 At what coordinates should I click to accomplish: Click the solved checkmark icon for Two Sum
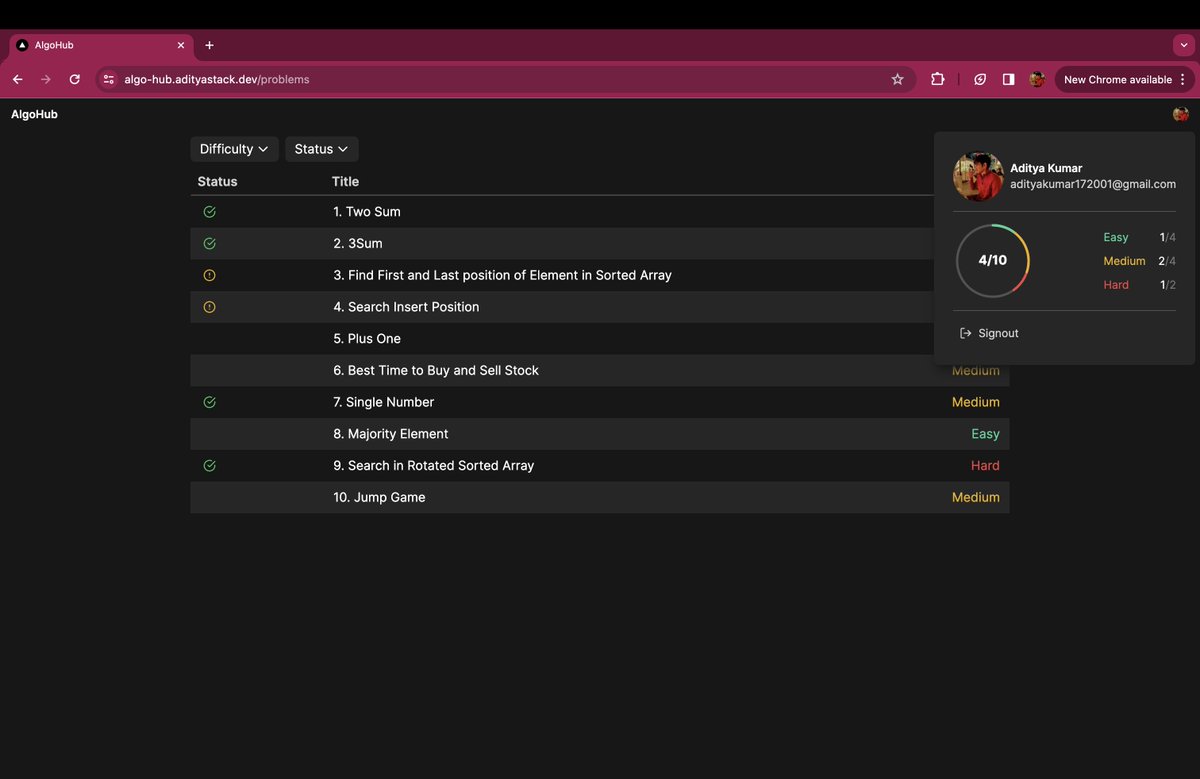tap(209, 212)
